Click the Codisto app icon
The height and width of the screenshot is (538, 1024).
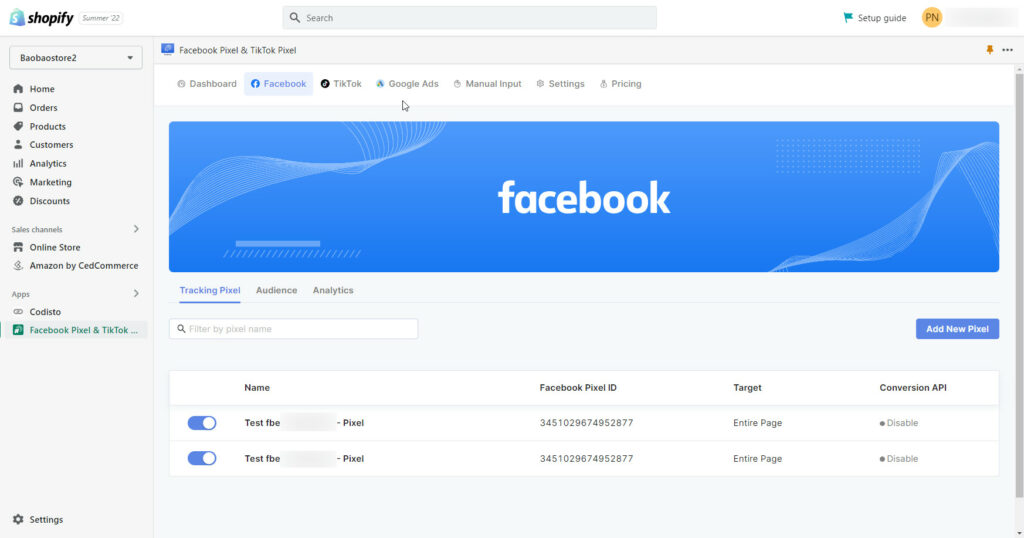click(18, 312)
